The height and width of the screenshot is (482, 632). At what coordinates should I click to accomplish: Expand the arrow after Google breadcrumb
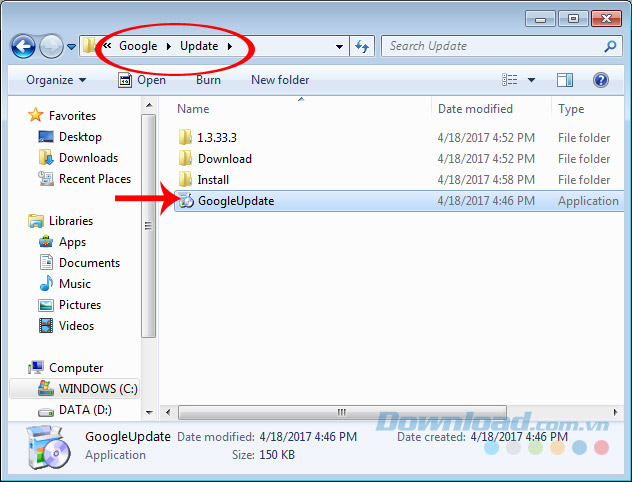(x=169, y=46)
